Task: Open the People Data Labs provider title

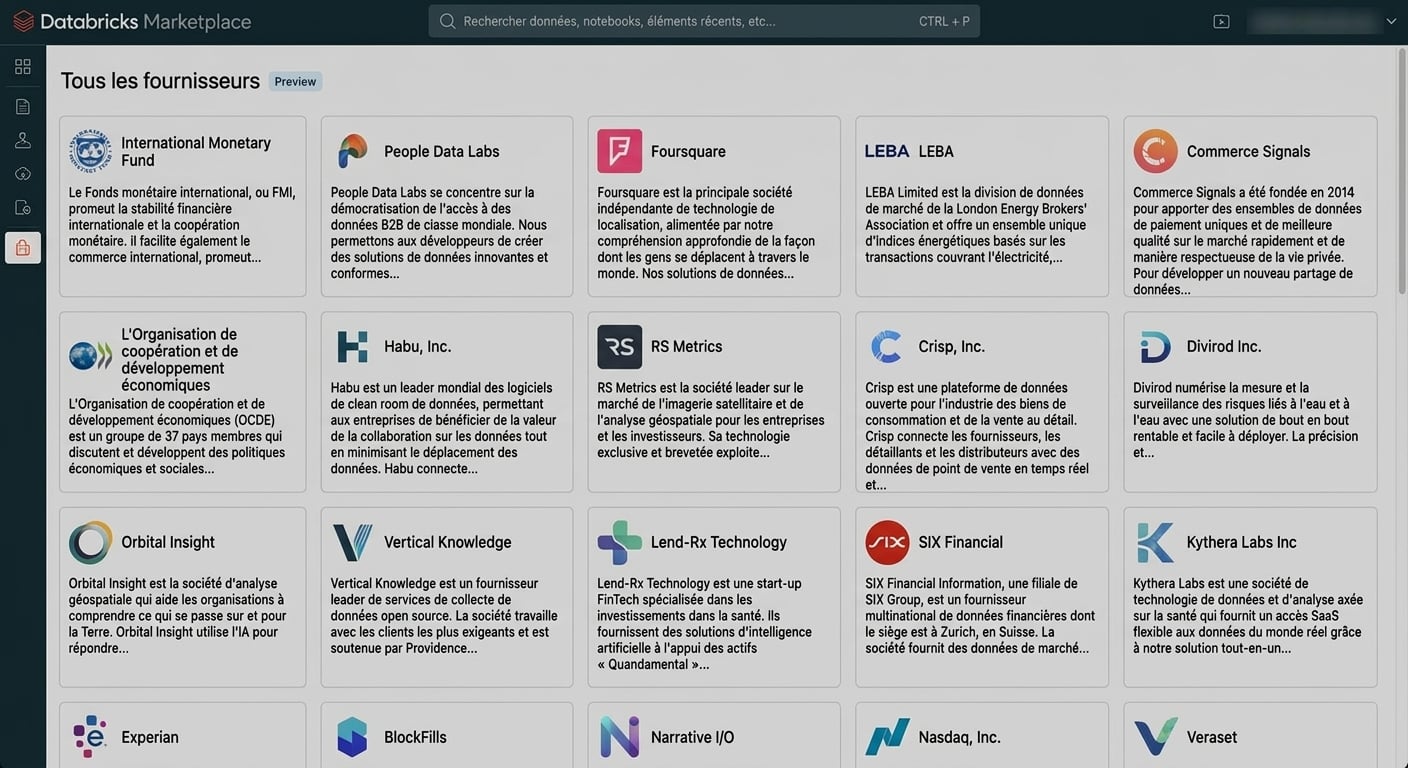Action: coord(442,151)
